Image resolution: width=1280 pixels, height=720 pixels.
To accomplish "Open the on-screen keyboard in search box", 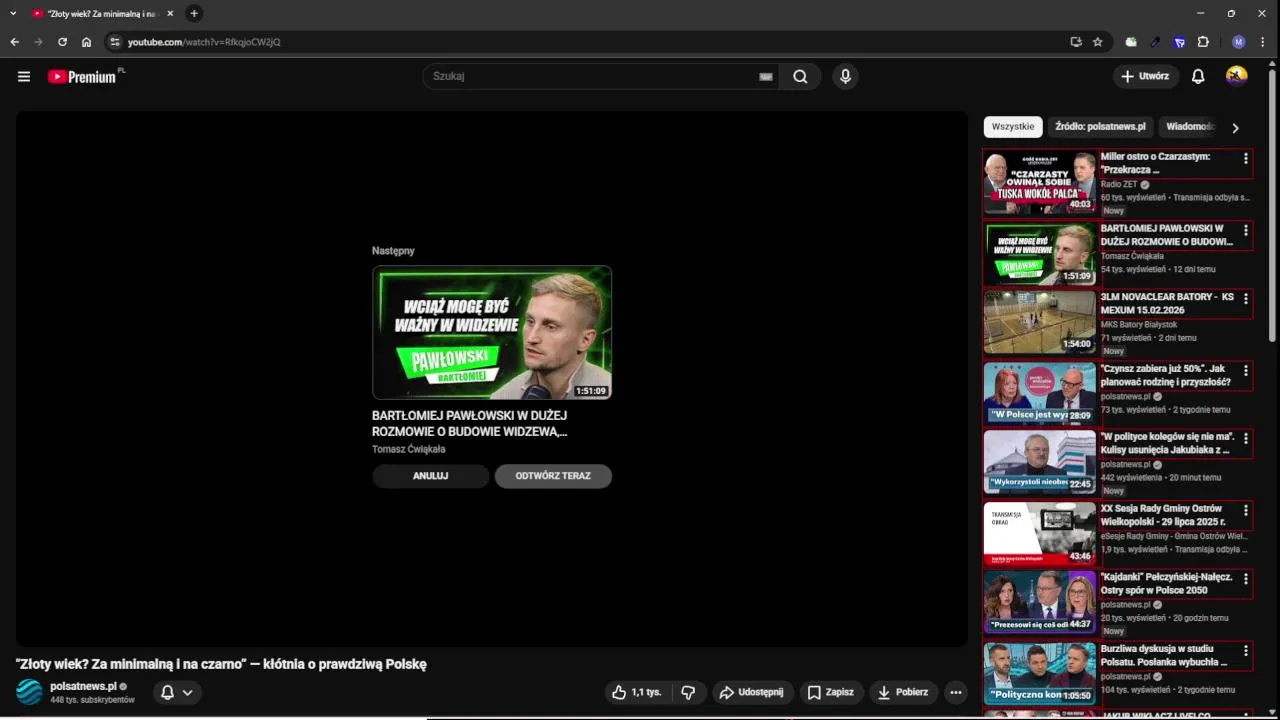I will tap(766, 76).
